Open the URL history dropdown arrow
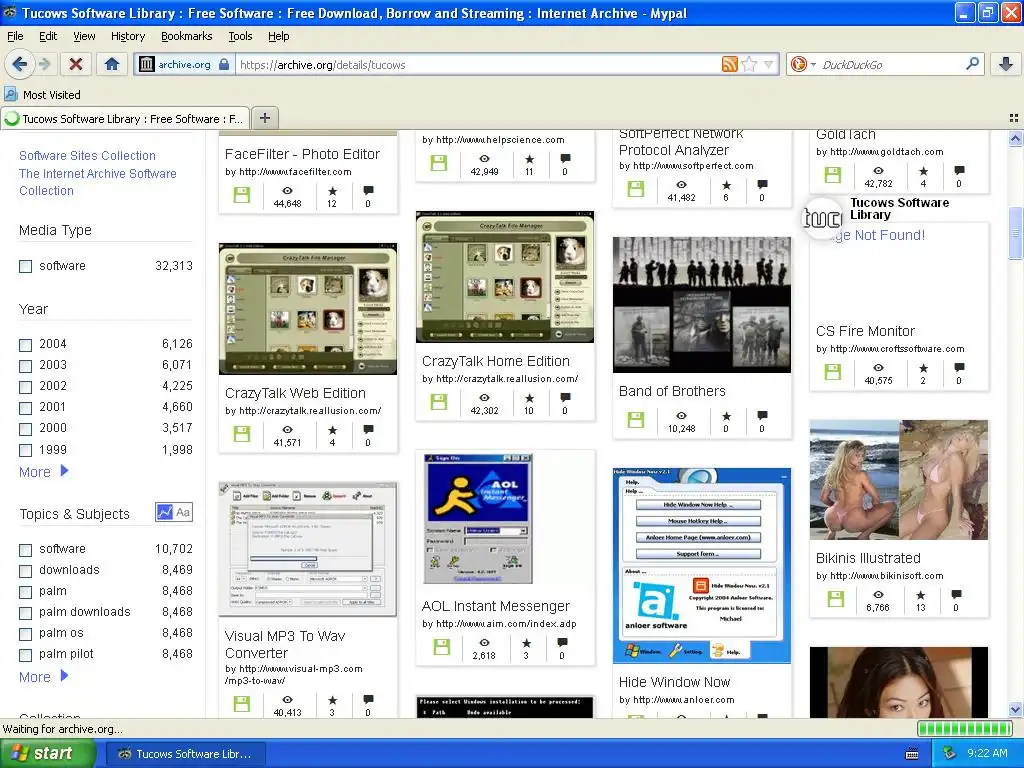The image size is (1024, 768). pyautogui.click(x=768, y=64)
